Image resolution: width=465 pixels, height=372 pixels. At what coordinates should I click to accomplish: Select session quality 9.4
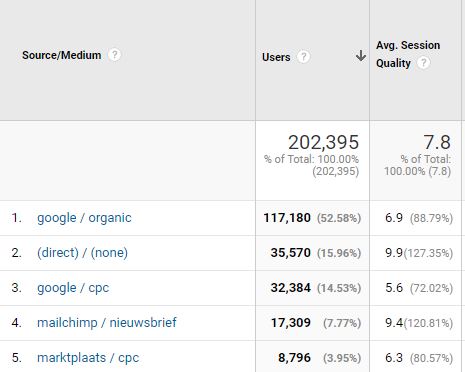[394, 323]
